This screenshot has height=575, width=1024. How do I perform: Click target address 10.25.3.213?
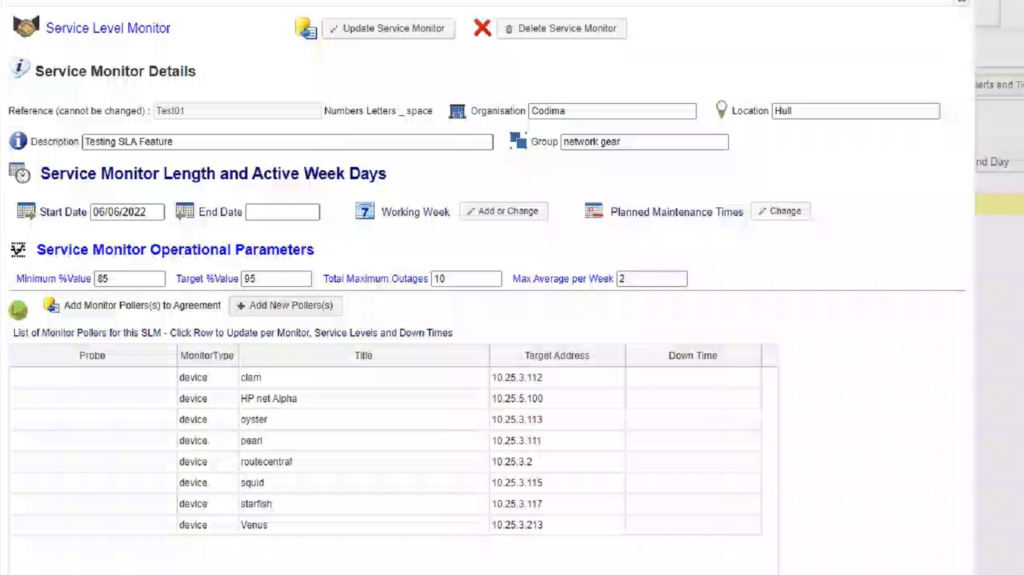[x=517, y=525]
